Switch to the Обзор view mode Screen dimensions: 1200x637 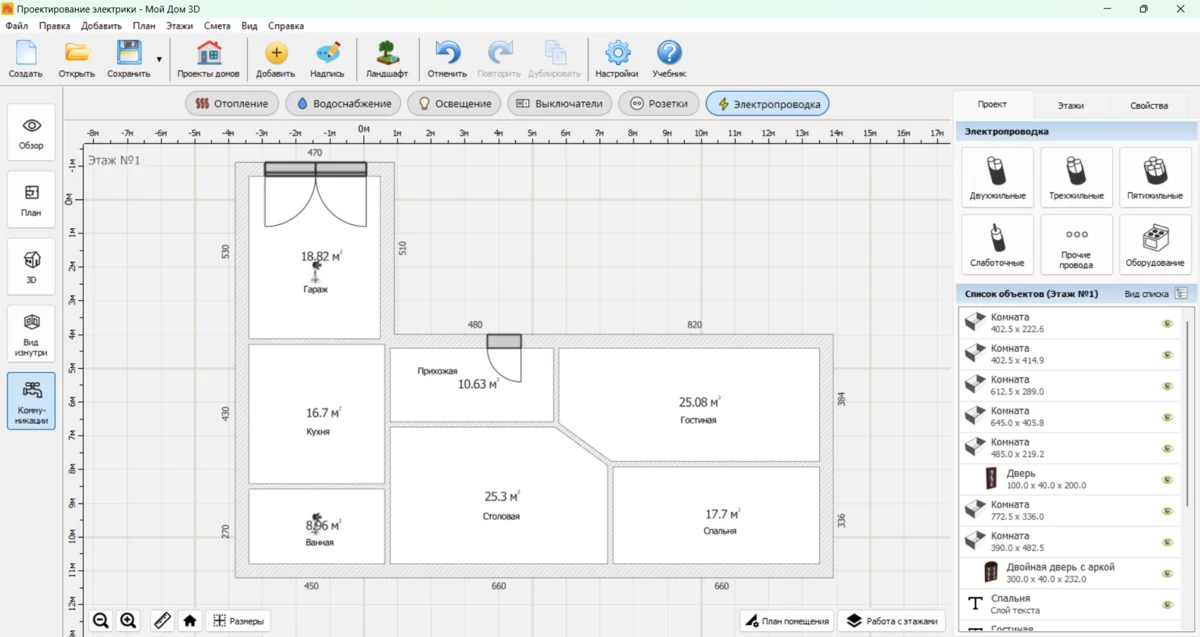tap(32, 132)
